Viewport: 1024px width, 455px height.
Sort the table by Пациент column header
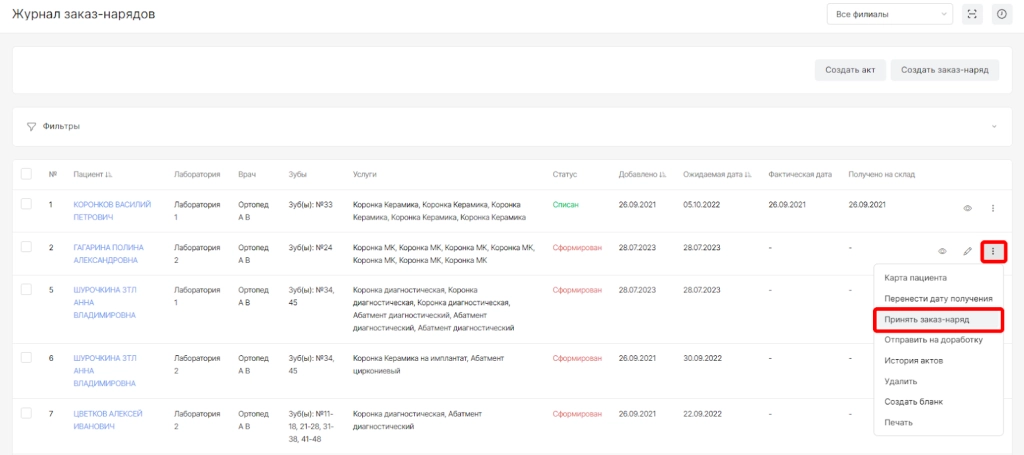(92, 174)
